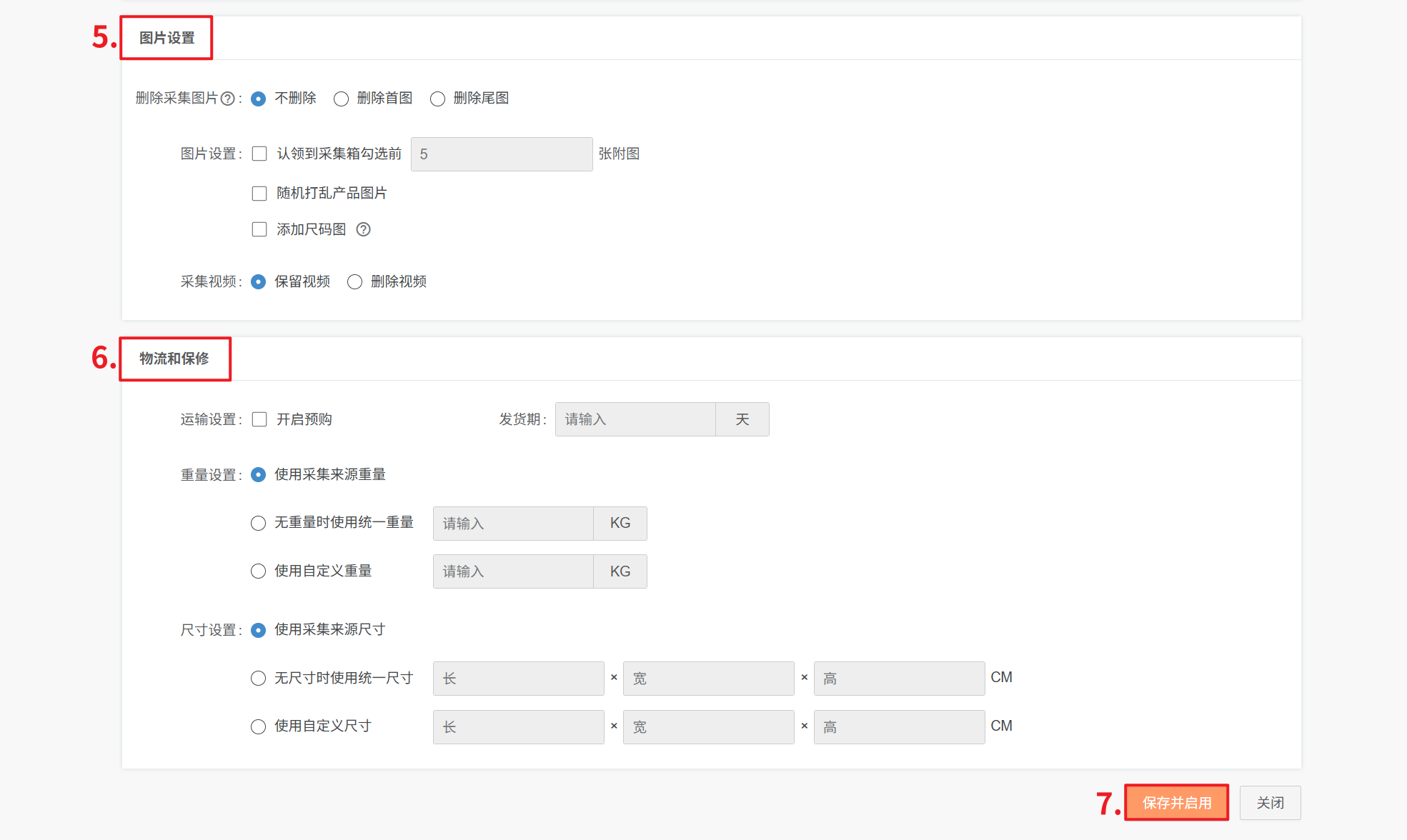
Task: Click the 张附图 number input field
Action: pyautogui.click(x=501, y=154)
